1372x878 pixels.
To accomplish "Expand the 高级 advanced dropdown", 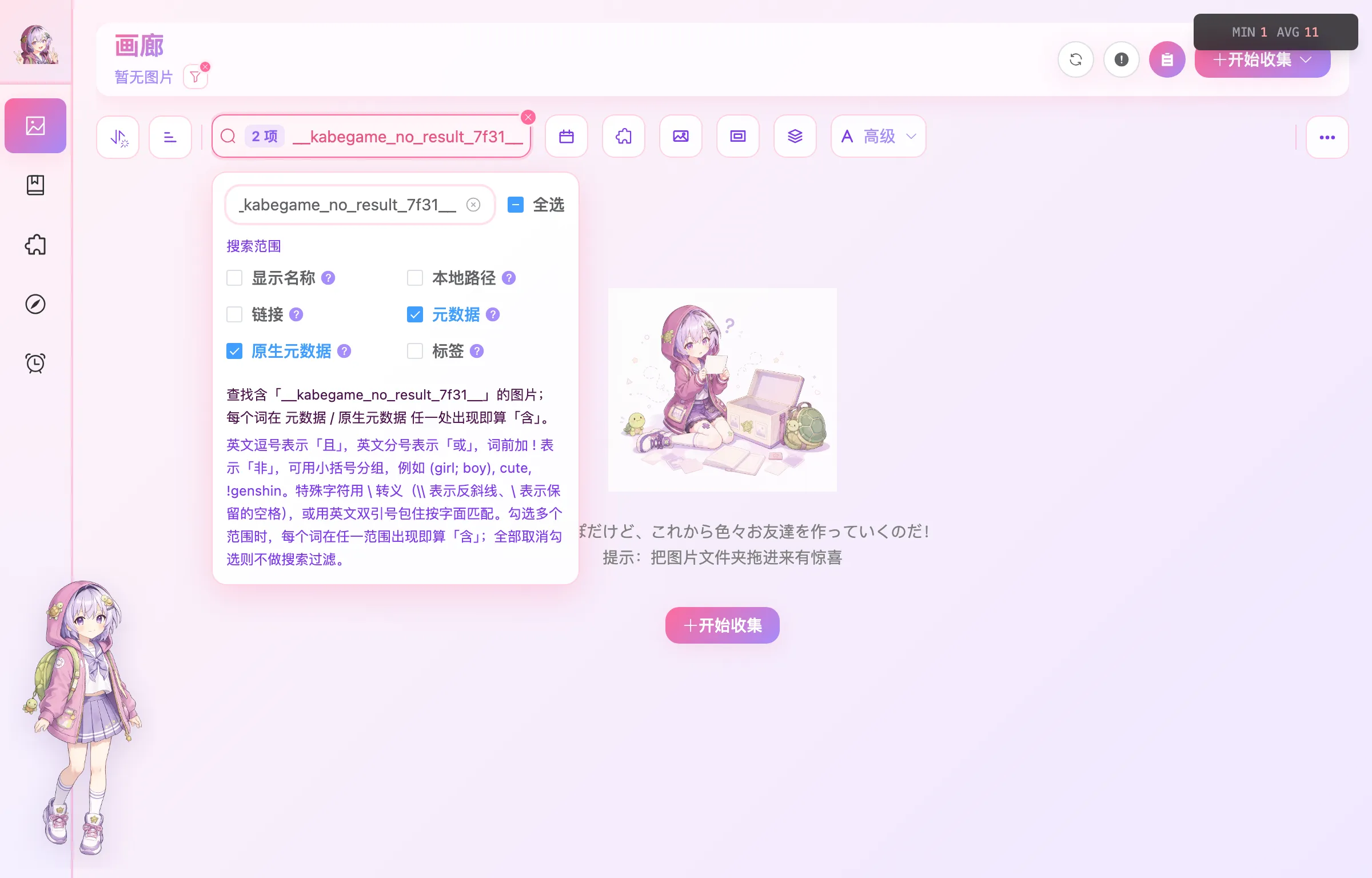I will pyautogui.click(x=879, y=137).
